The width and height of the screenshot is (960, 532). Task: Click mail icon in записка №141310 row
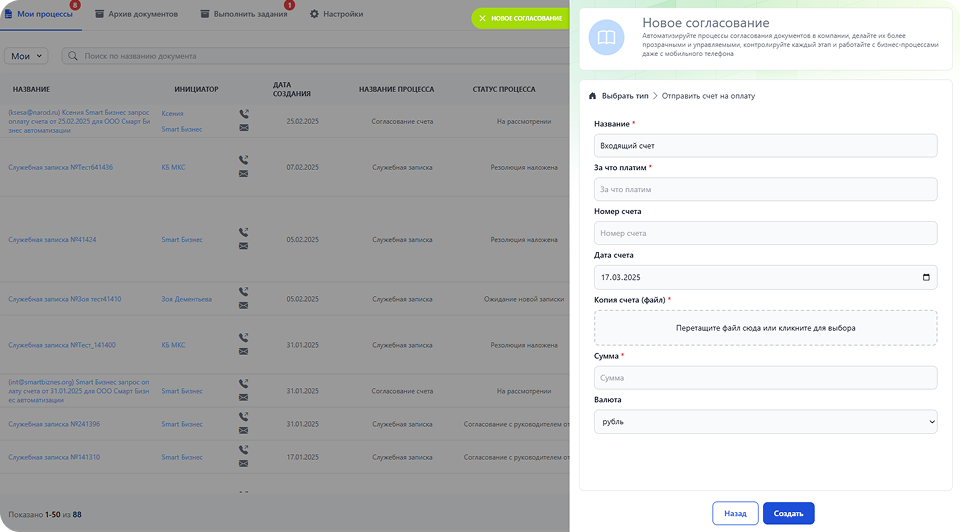(244, 463)
